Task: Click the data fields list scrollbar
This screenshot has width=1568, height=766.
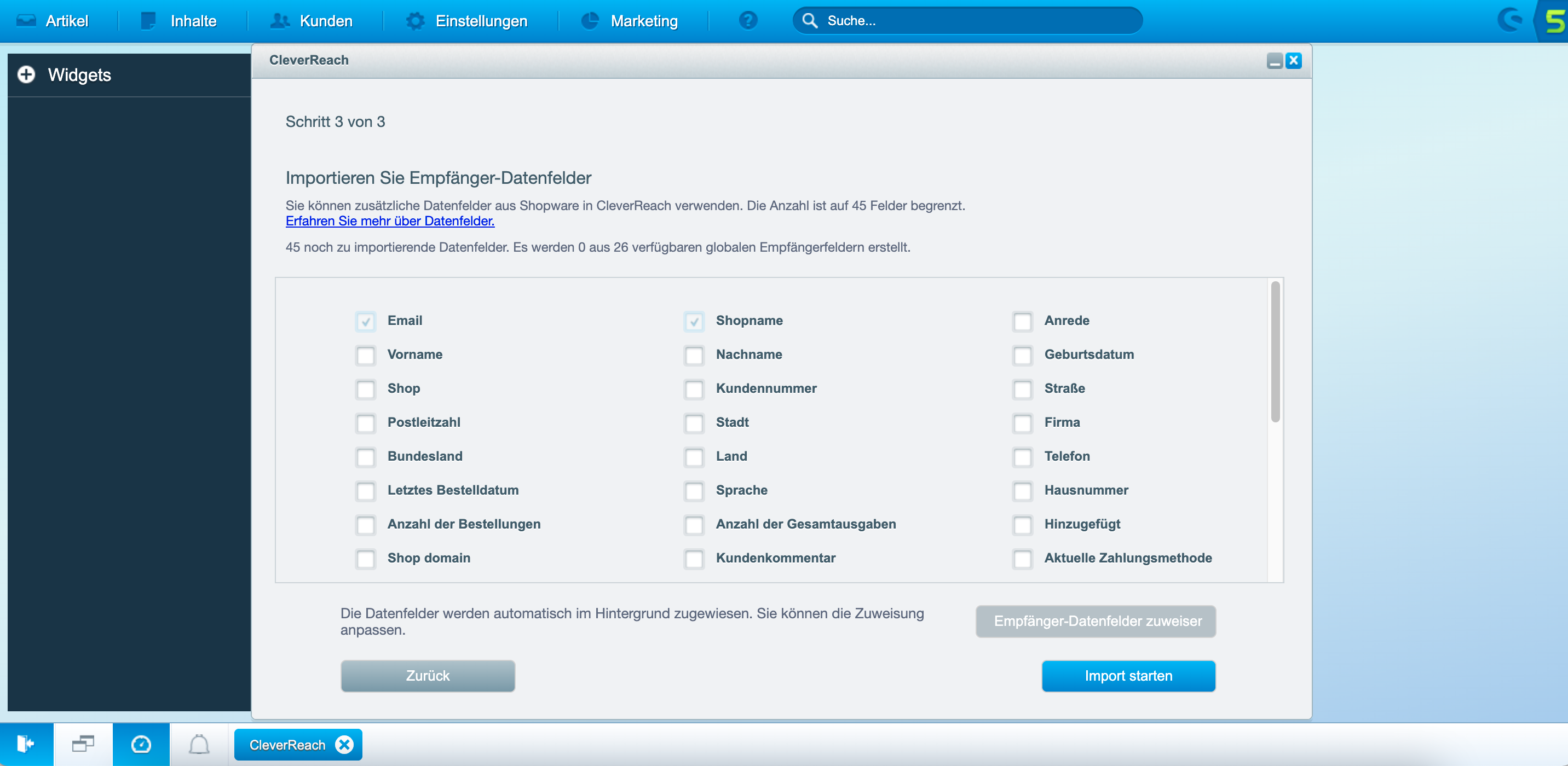Action: click(x=1275, y=352)
